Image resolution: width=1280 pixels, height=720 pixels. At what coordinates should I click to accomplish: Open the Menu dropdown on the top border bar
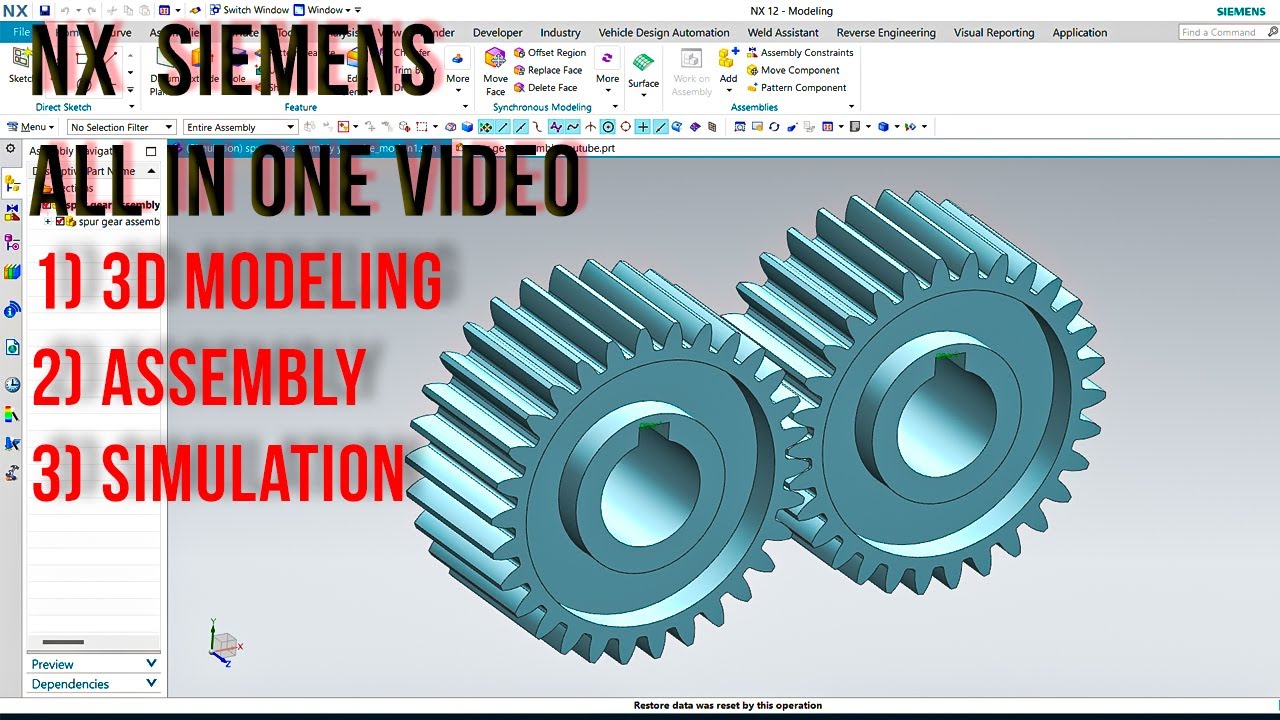(x=30, y=127)
